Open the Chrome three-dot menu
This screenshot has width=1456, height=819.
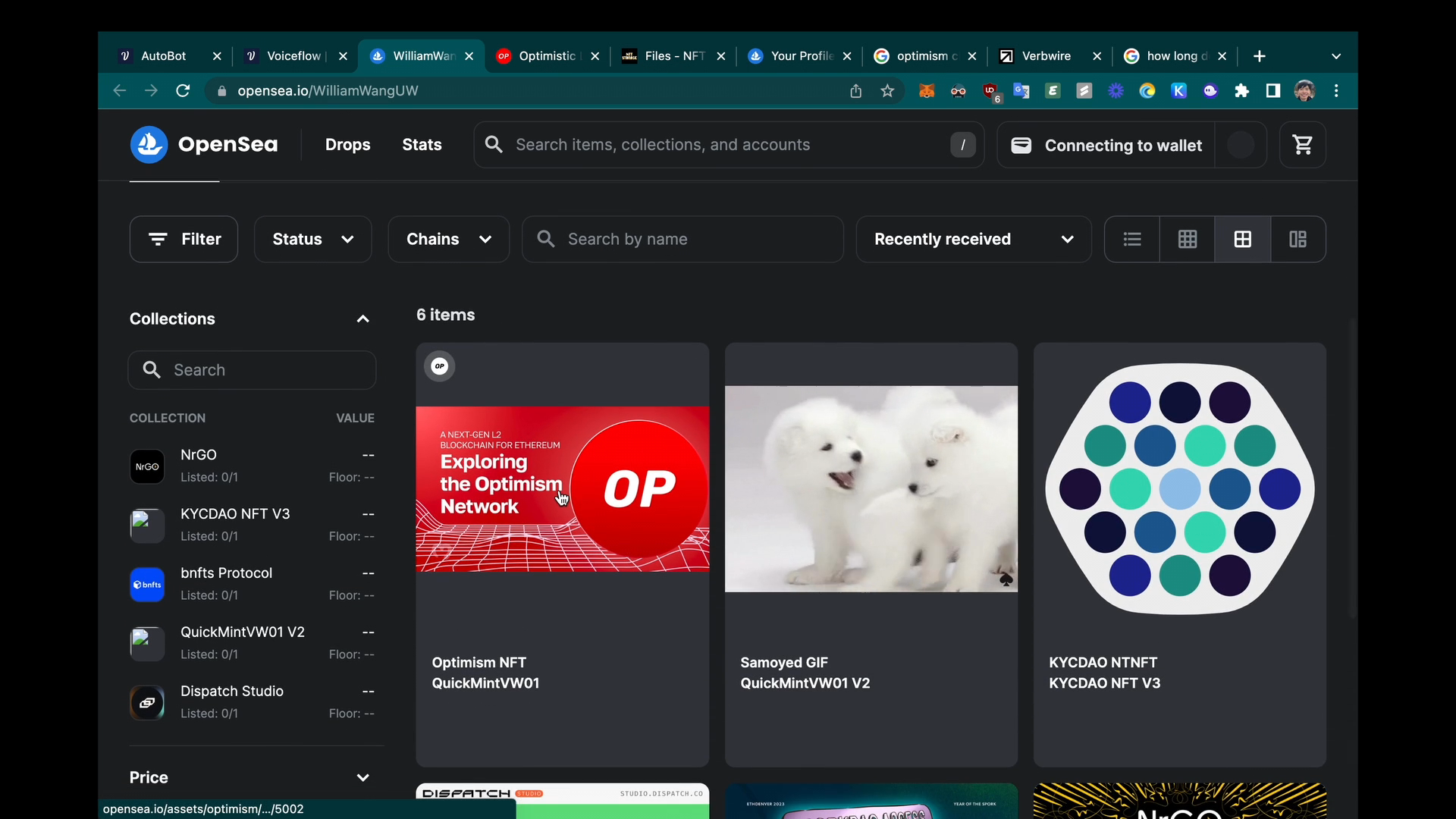(x=1336, y=91)
